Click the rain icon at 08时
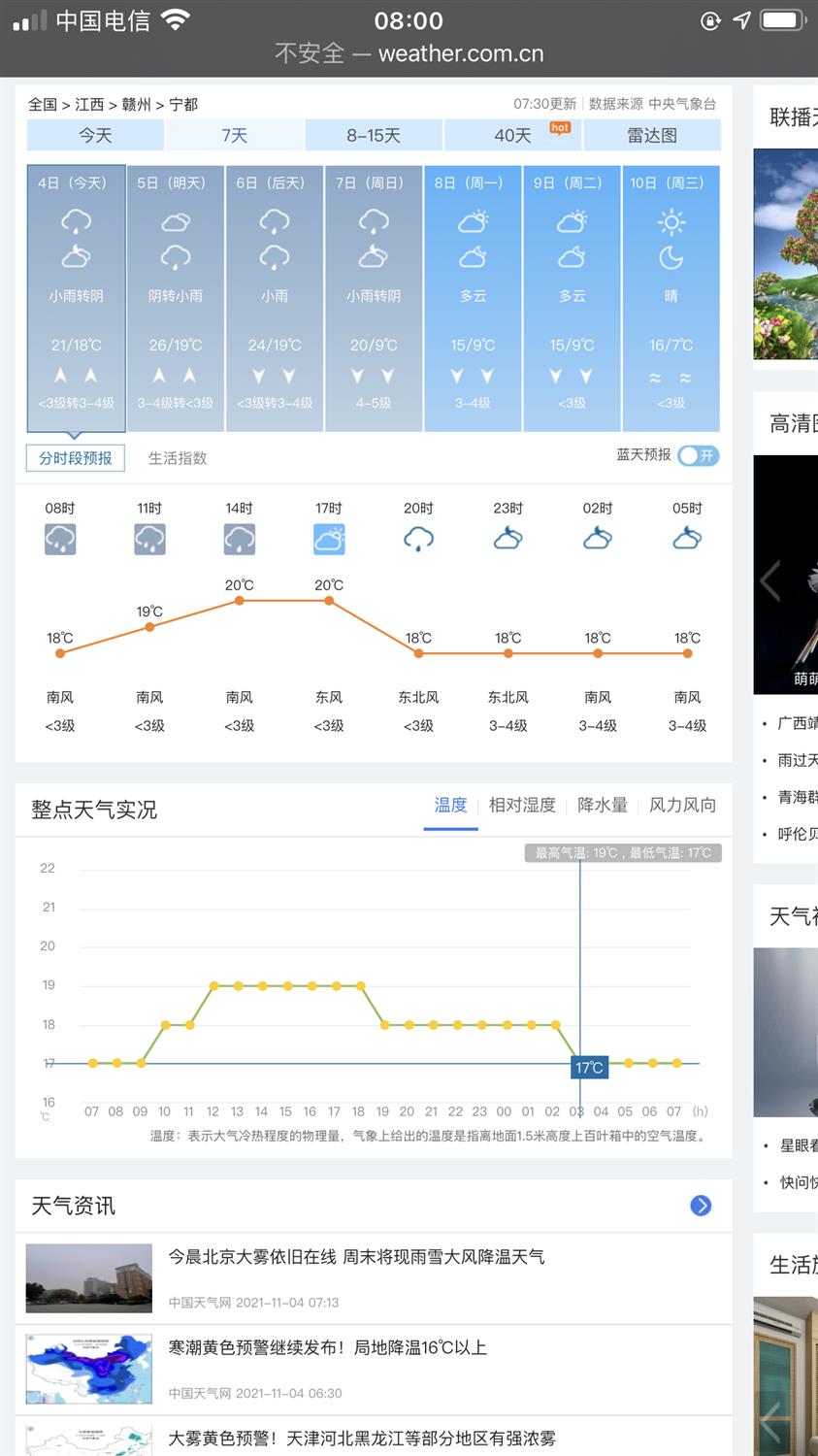Image resolution: width=818 pixels, height=1456 pixels. click(60, 539)
